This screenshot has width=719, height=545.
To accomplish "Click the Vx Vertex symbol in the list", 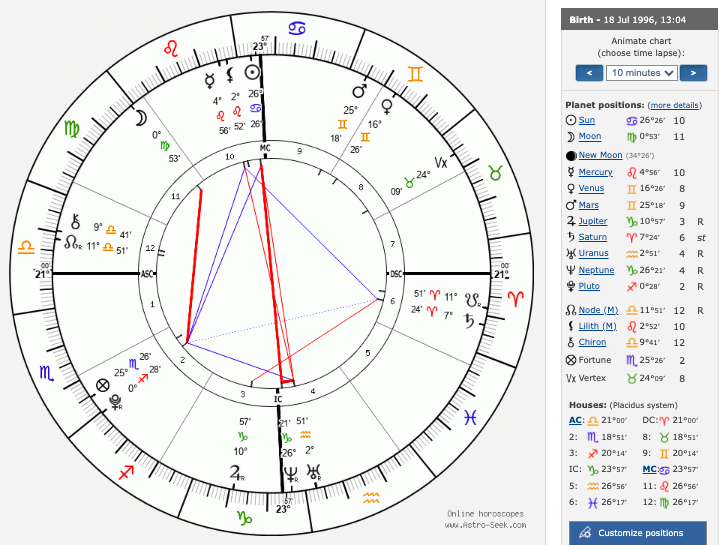I will [571, 378].
